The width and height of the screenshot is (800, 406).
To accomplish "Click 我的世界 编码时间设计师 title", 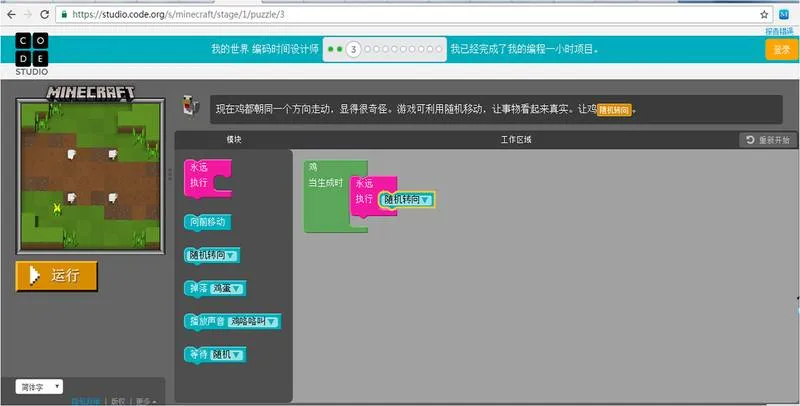I will (265, 49).
